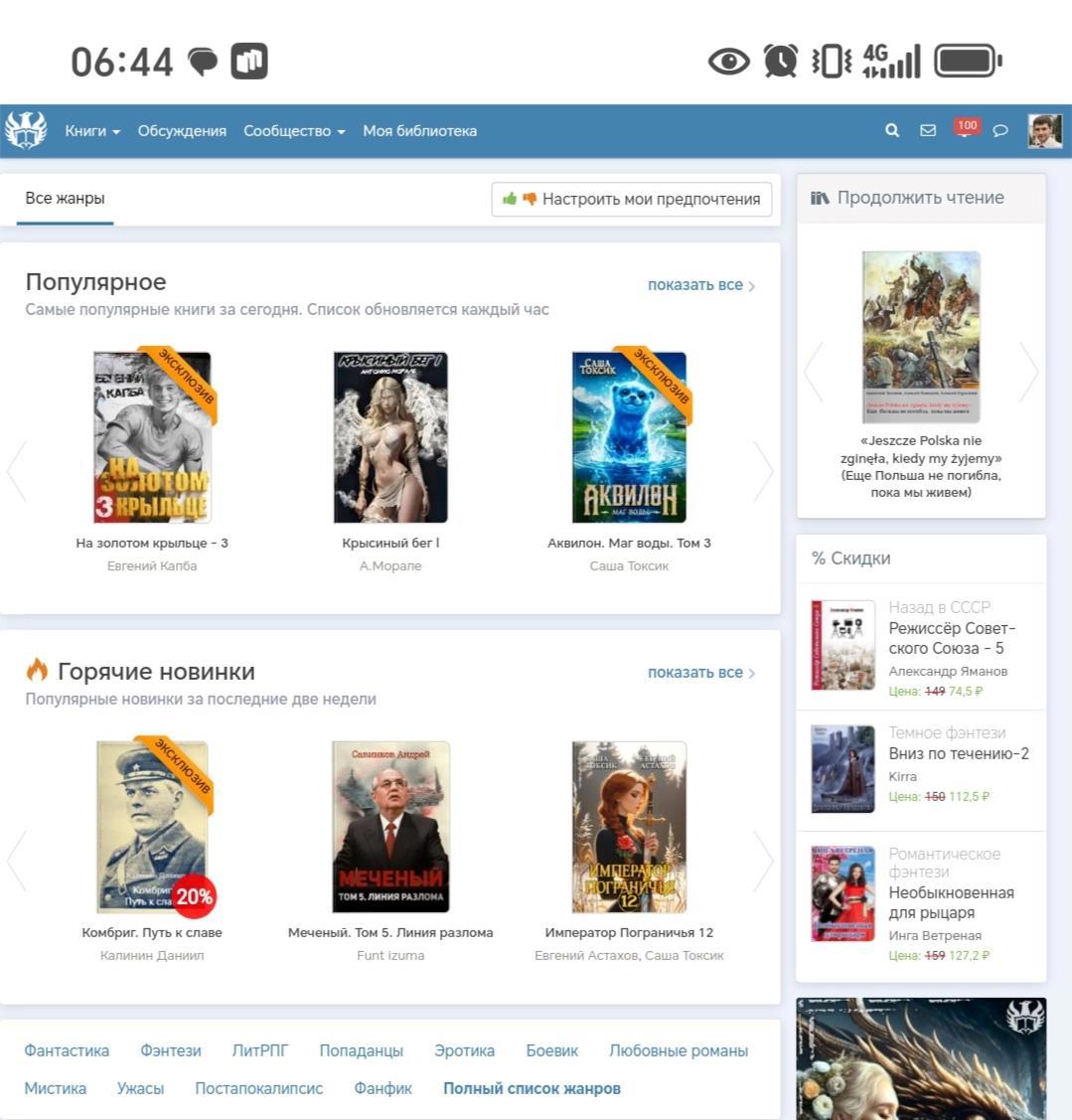The image size is (1072, 1120).
Task: Open cover of Необыкновенная для рыцаря
Action: (x=842, y=894)
